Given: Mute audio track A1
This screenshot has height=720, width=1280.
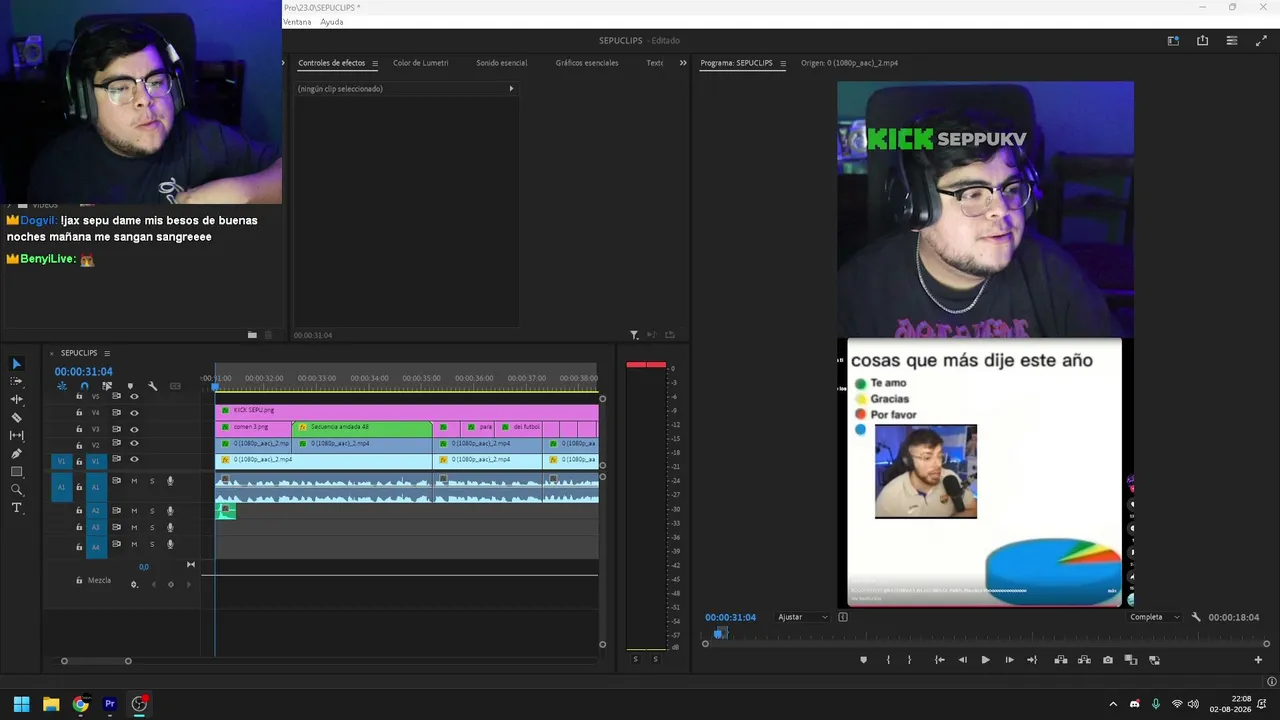Looking at the screenshot, I should [x=134, y=481].
